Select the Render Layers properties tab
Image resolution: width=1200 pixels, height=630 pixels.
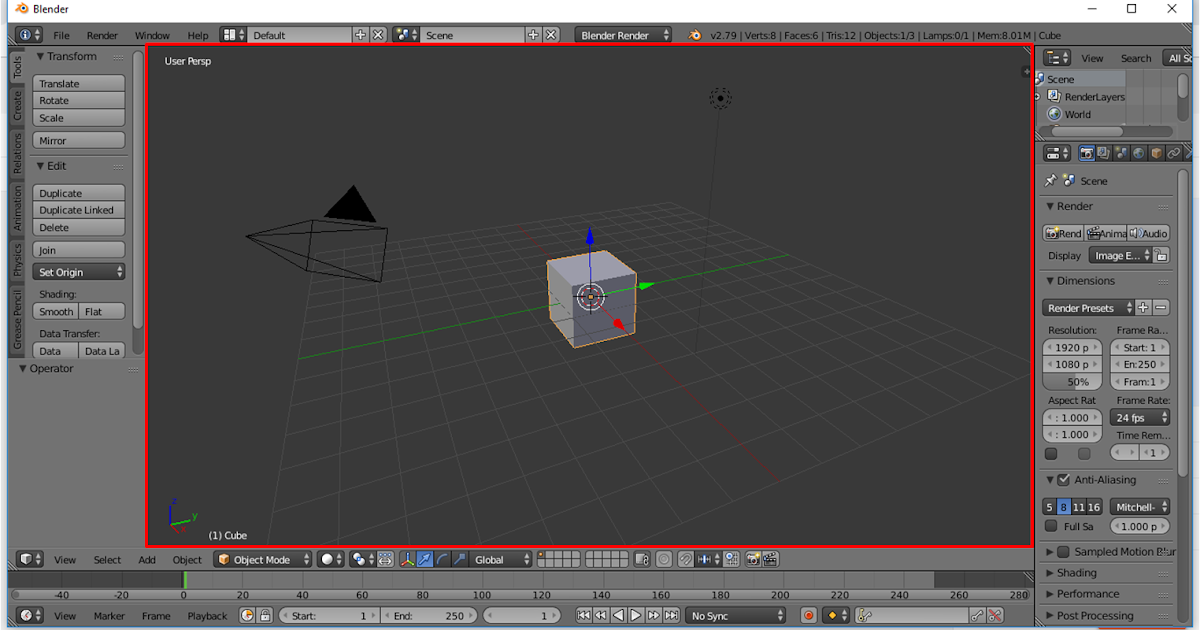tap(1103, 152)
